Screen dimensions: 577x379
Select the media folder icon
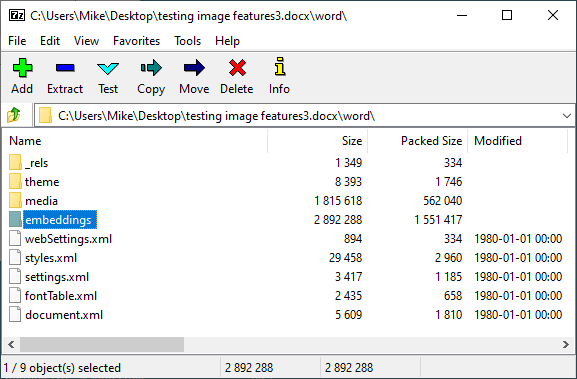click(15, 201)
